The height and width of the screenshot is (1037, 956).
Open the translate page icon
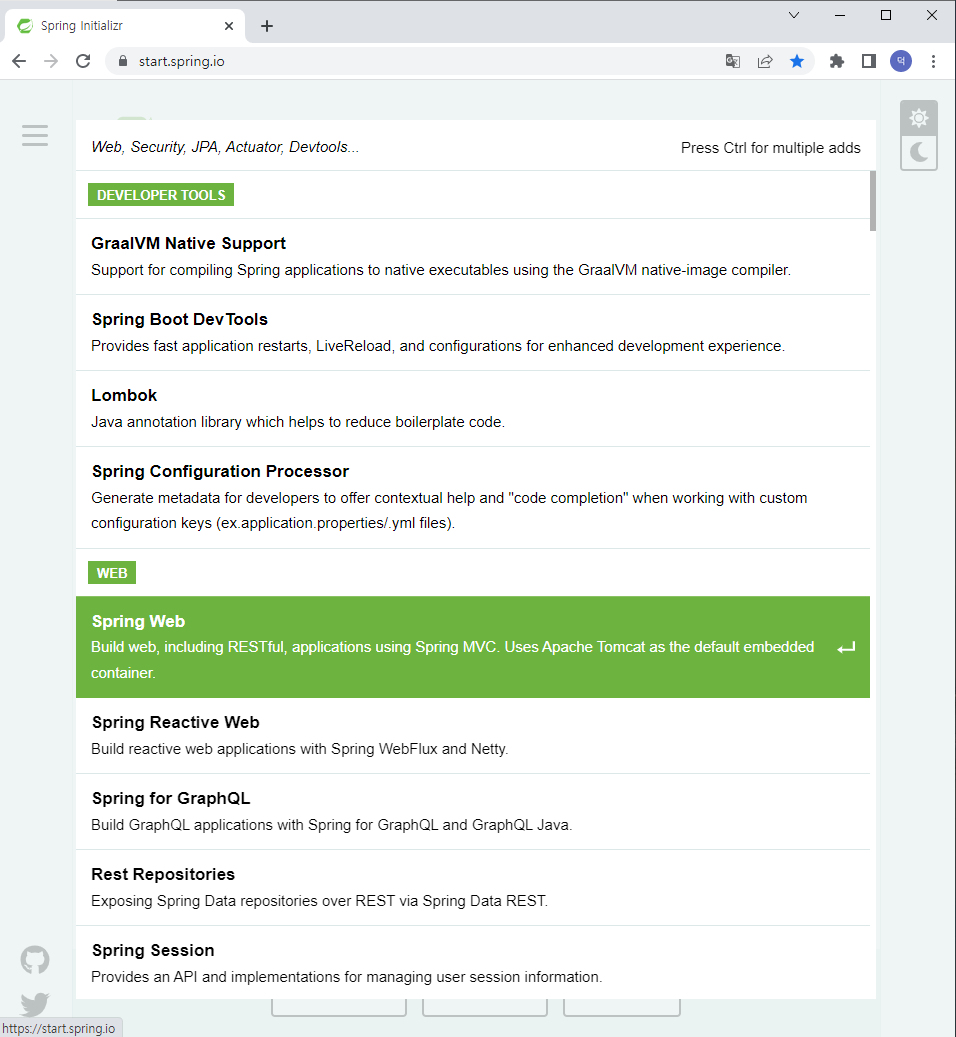733,62
